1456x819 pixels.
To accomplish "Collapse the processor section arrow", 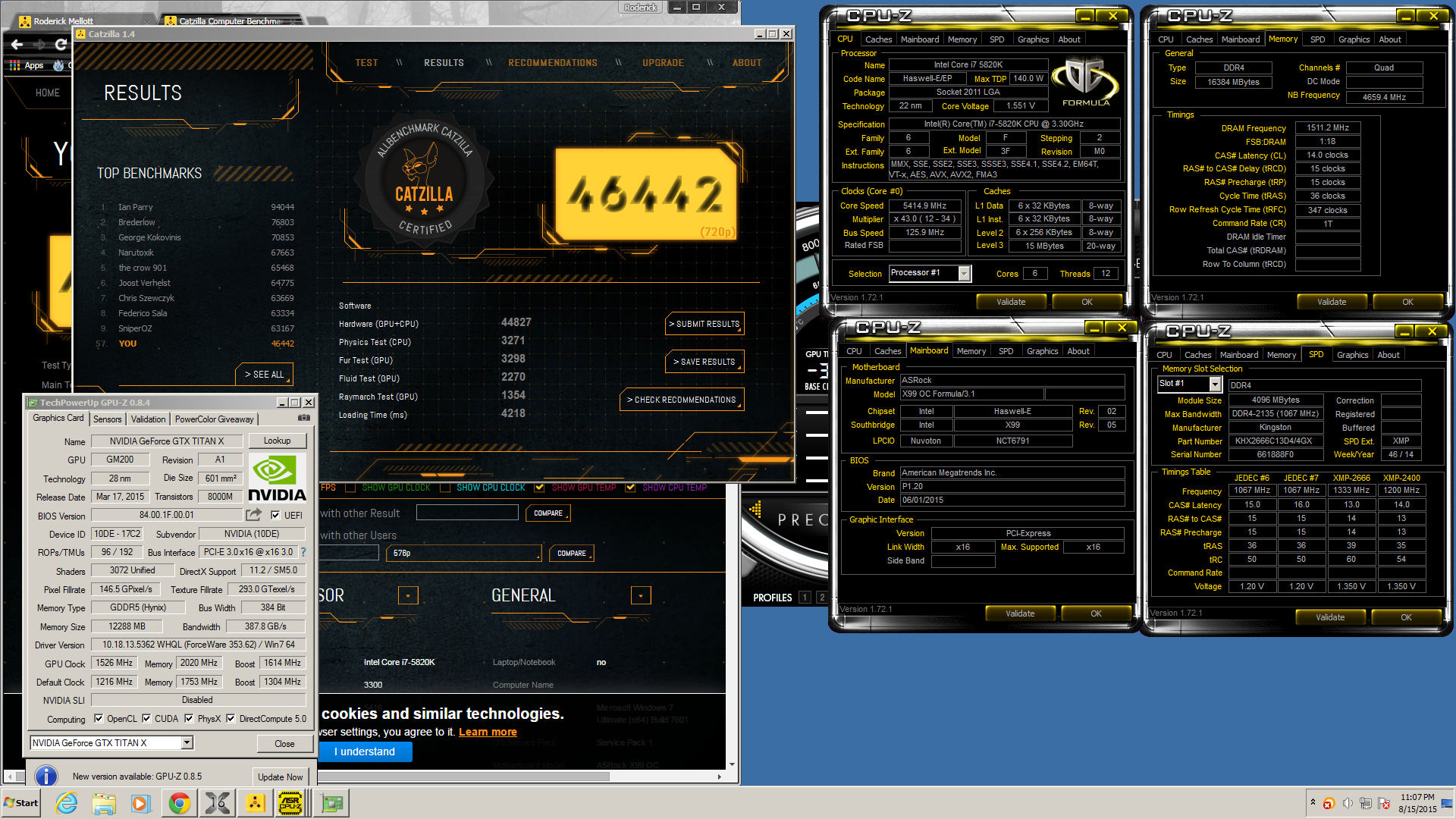I will tap(408, 595).
